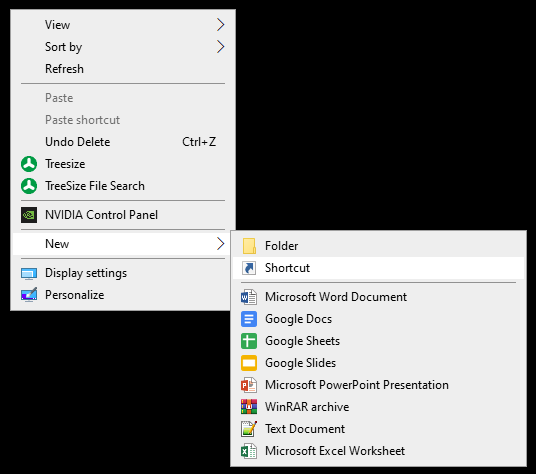Create a new Microsoft Word Document
Viewport: 536px width, 474px height.
click(x=378, y=297)
